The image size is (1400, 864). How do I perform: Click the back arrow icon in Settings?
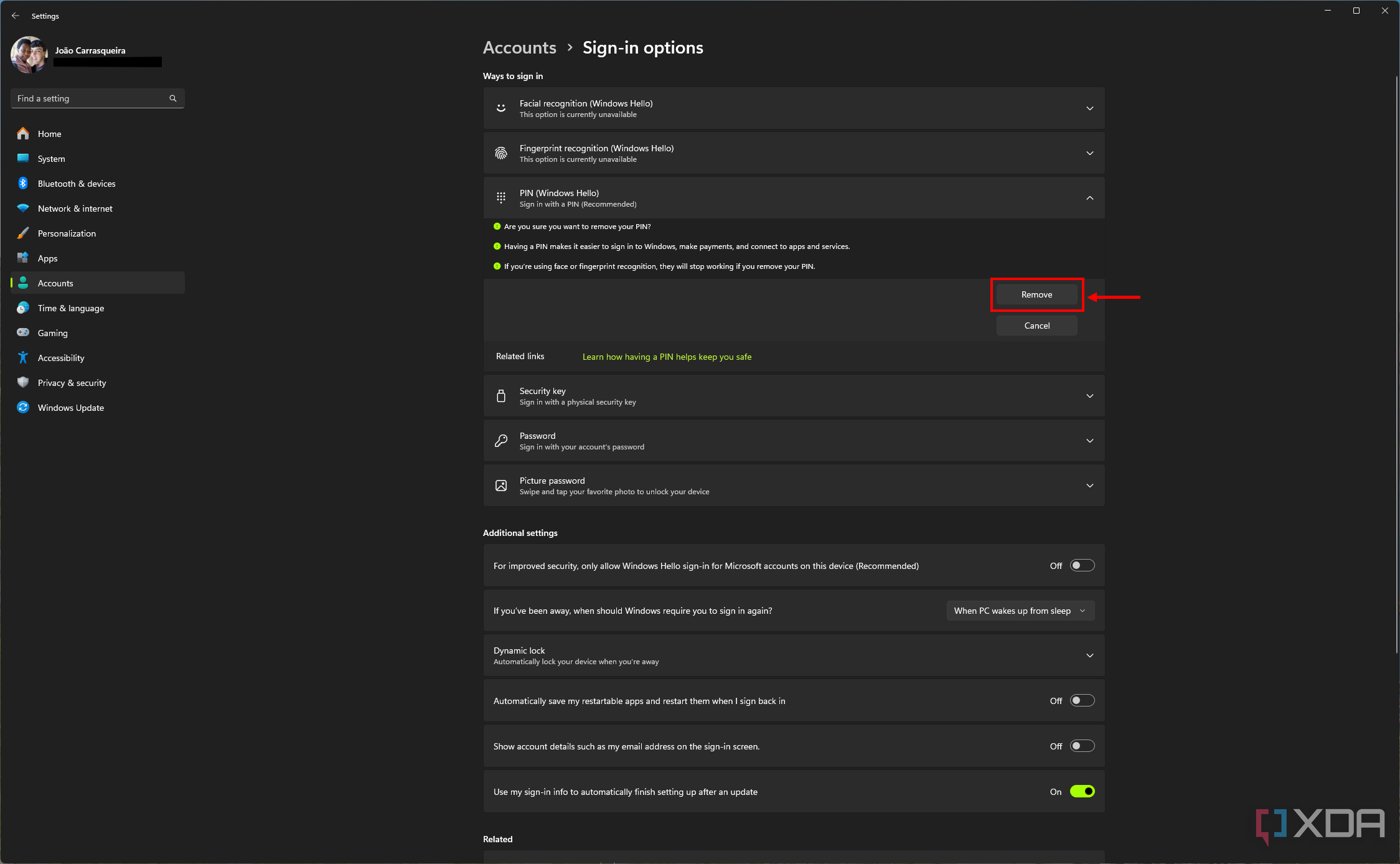[16, 16]
